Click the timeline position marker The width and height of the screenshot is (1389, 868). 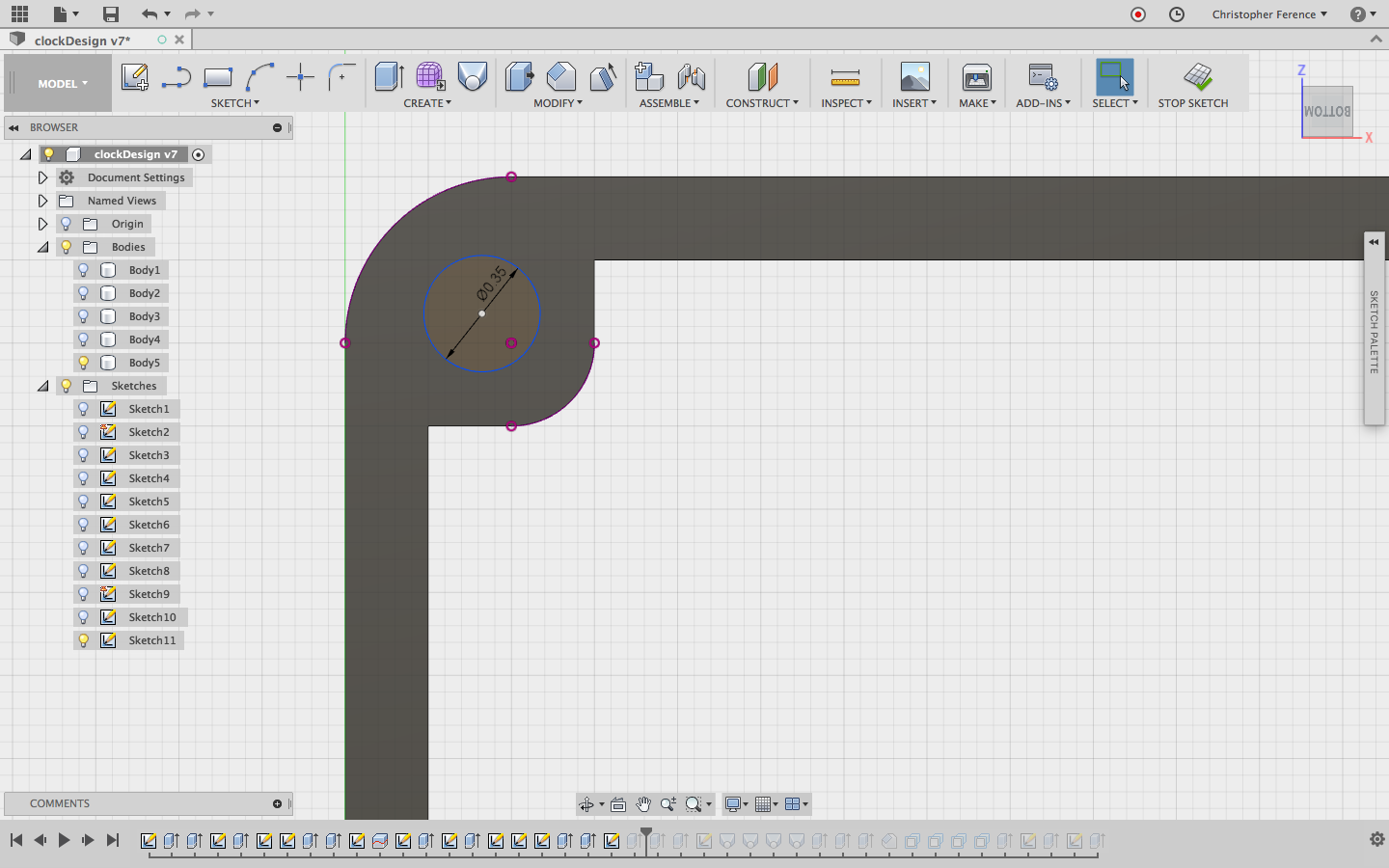click(646, 833)
